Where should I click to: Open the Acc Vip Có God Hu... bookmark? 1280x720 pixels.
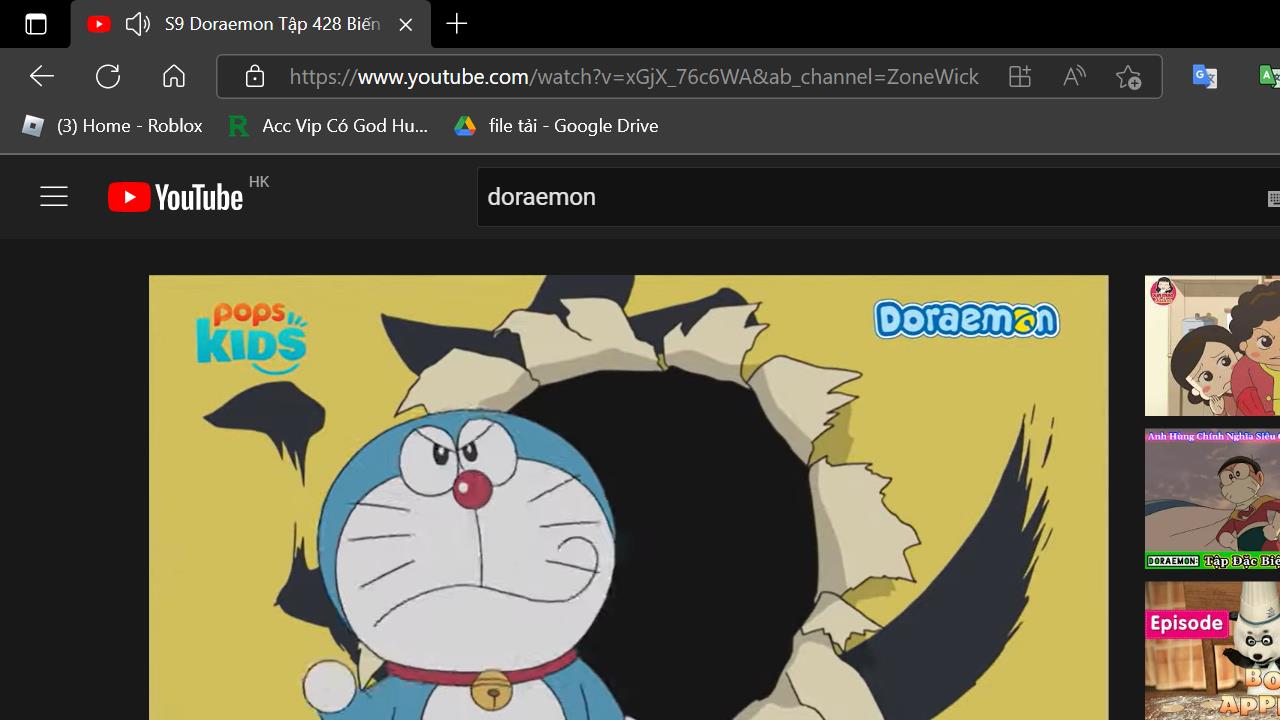pyautogui.click(x=329, y=126)
